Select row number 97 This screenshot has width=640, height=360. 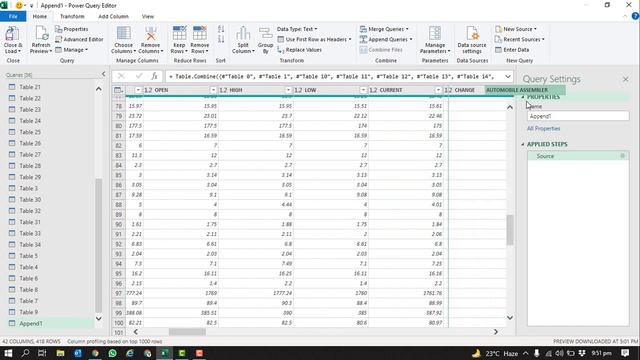[118, 293]
